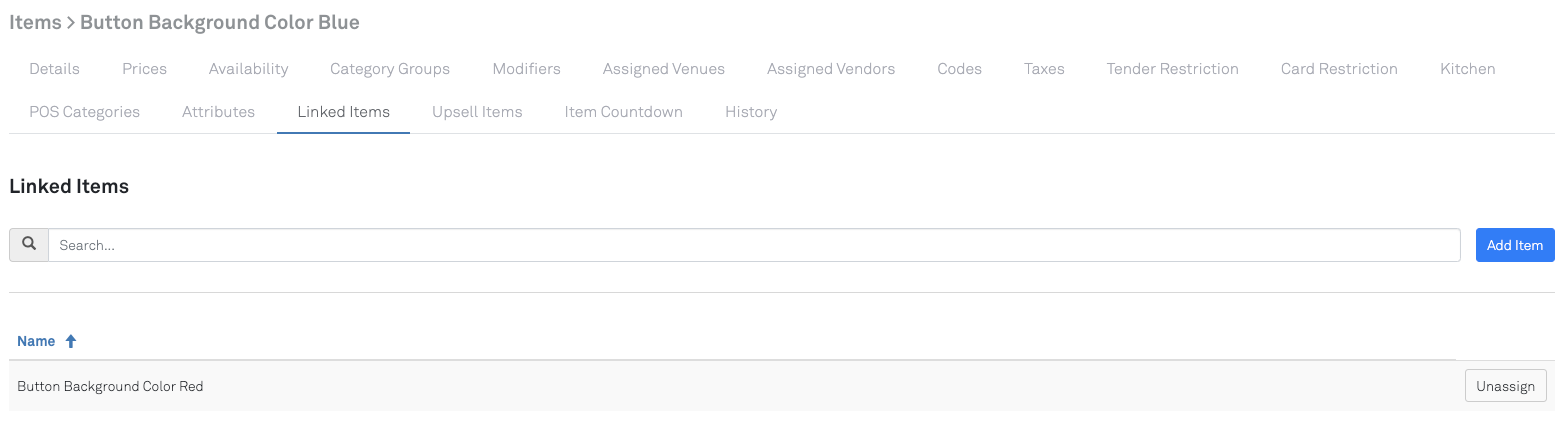Show the History tab
This screenshot has width=1565, height=429.
(750, 112)
